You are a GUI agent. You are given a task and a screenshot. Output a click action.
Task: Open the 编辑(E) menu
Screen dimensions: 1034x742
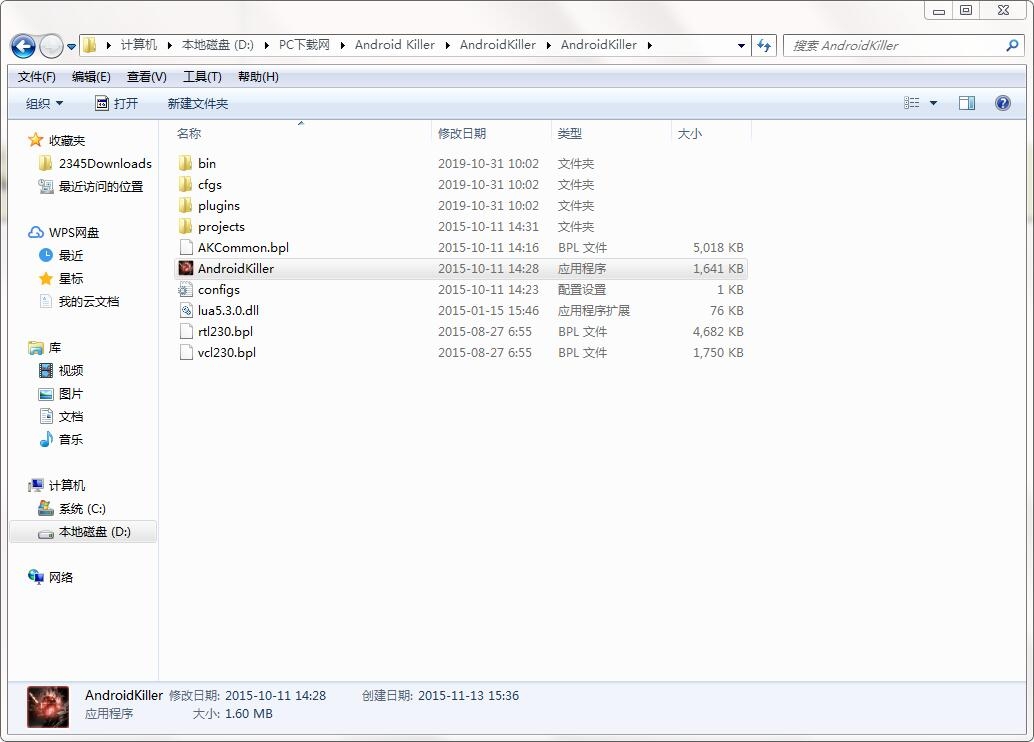(x=91, y=77)
